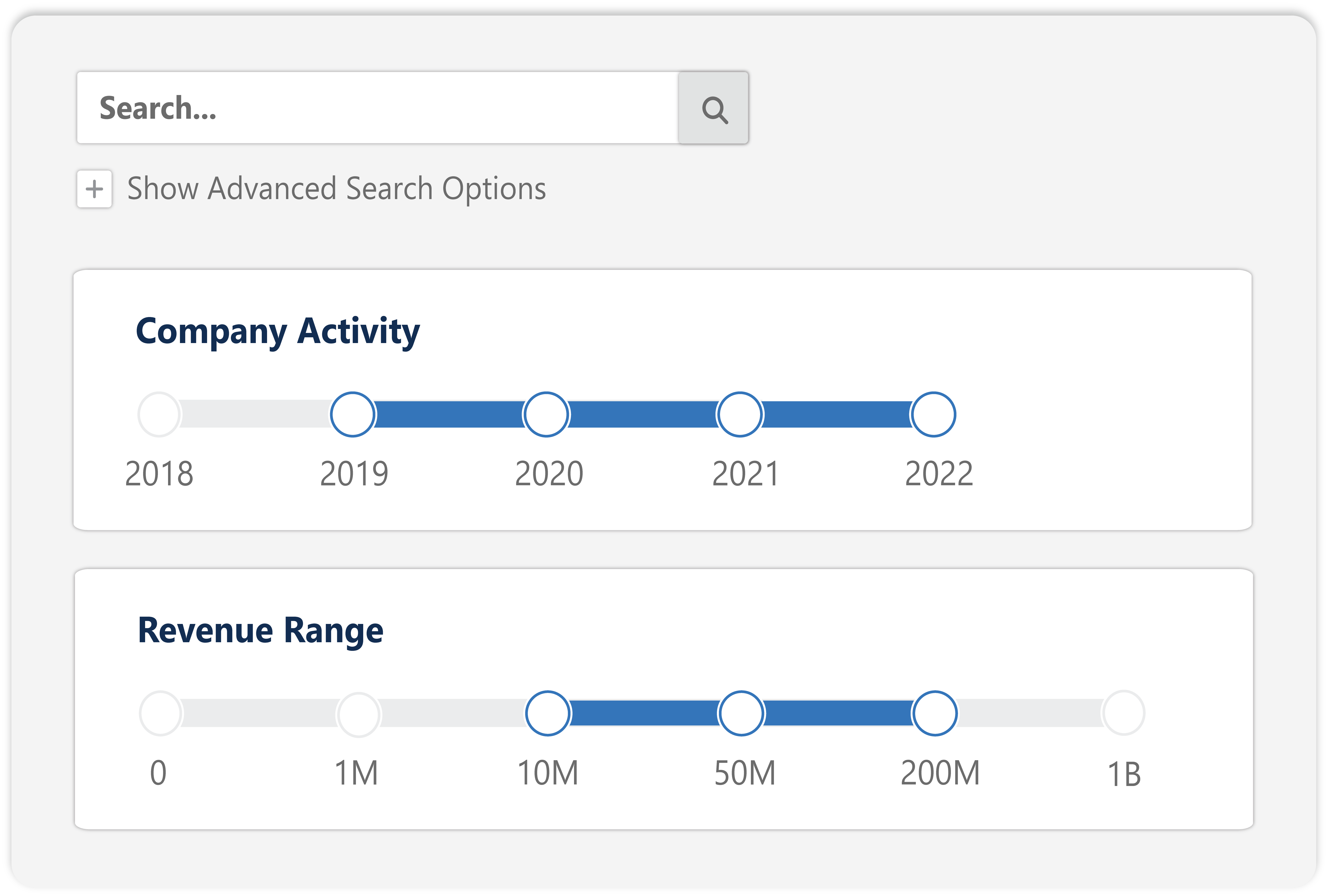Click the Revenue Range heading
Screen dimensions: 1328x896
pyautogui.click(x=261, y=631)
